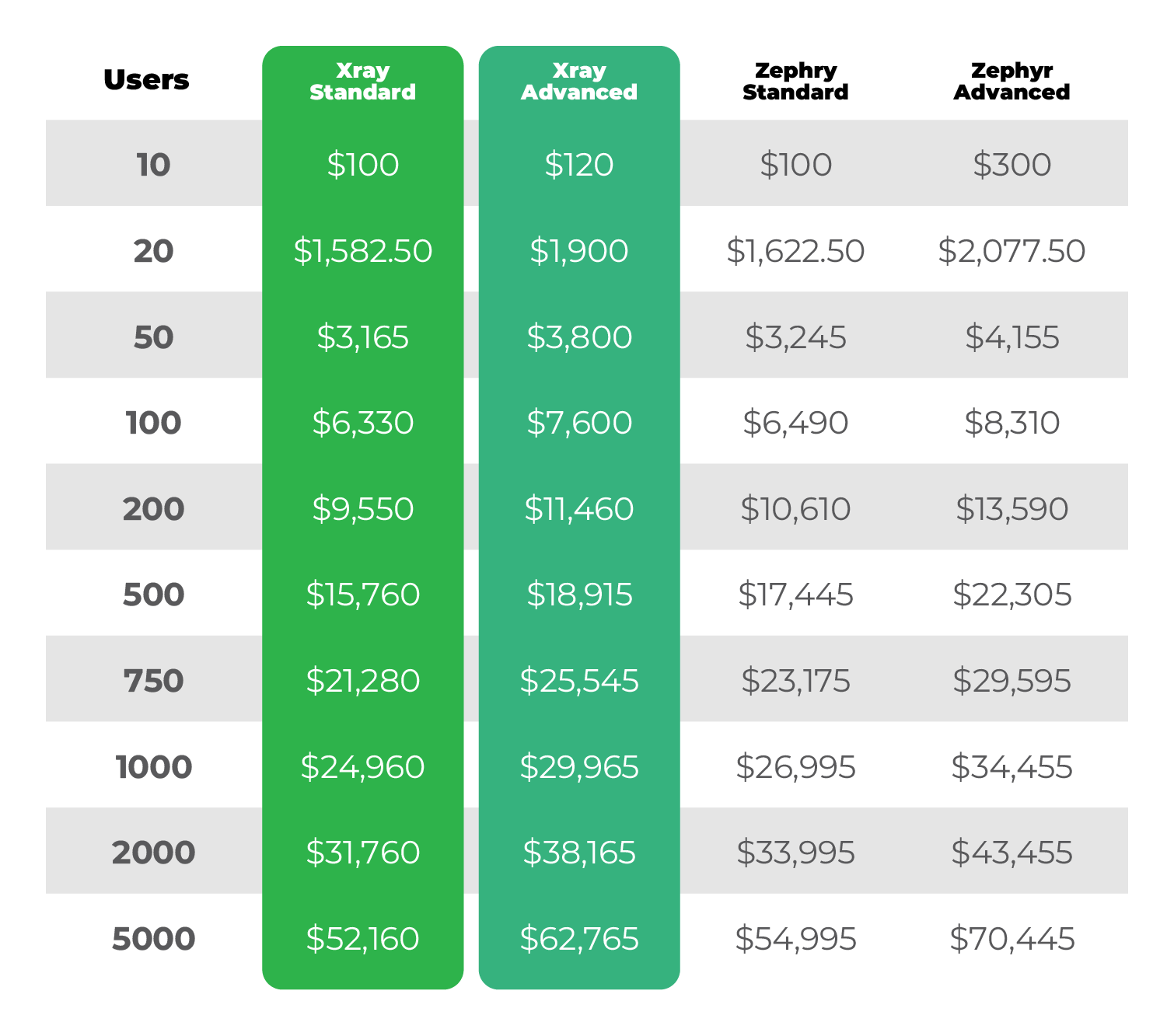Screen dimensions: 1174x1036
Task: Click the $3,800 Xray Advanced price
Action: (x=579, y=337)
